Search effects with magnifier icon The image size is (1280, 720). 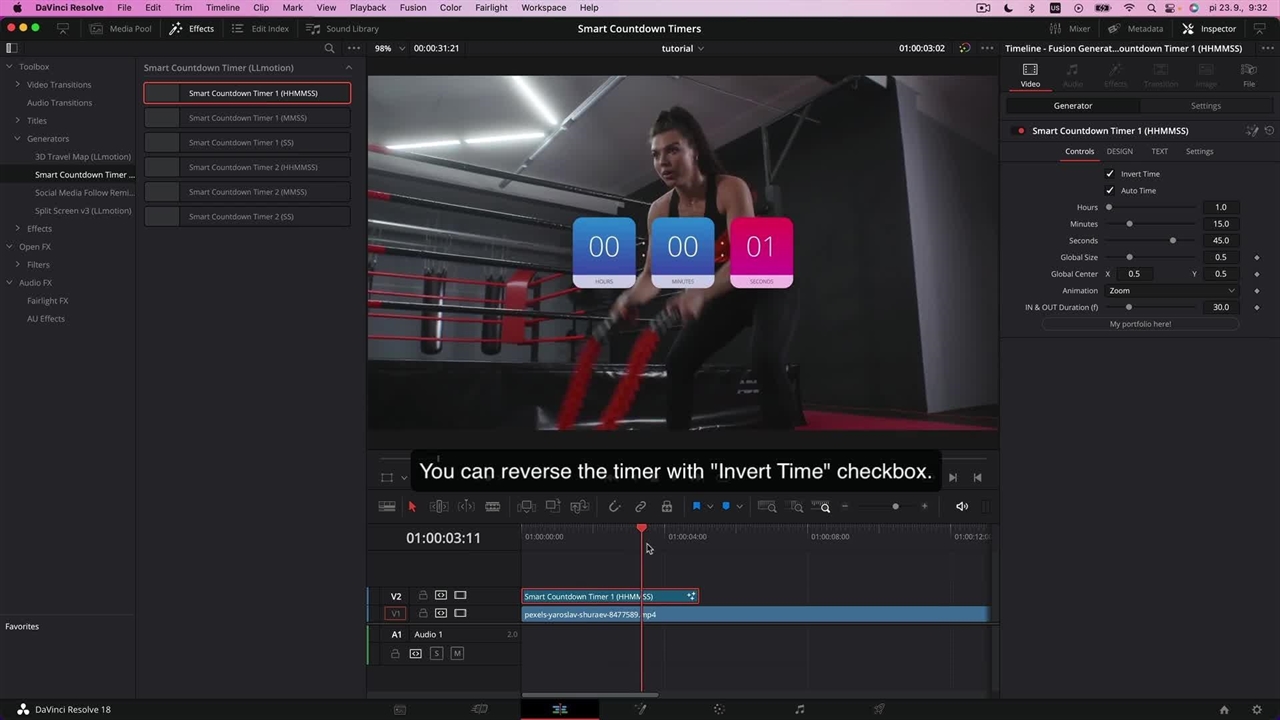329,48
